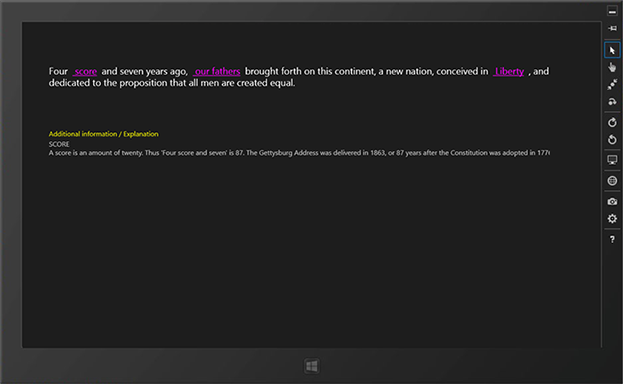Viewport: 623px width, 384px height.
Task: Select rotation touch mode tool
Action: pos(612,101)
